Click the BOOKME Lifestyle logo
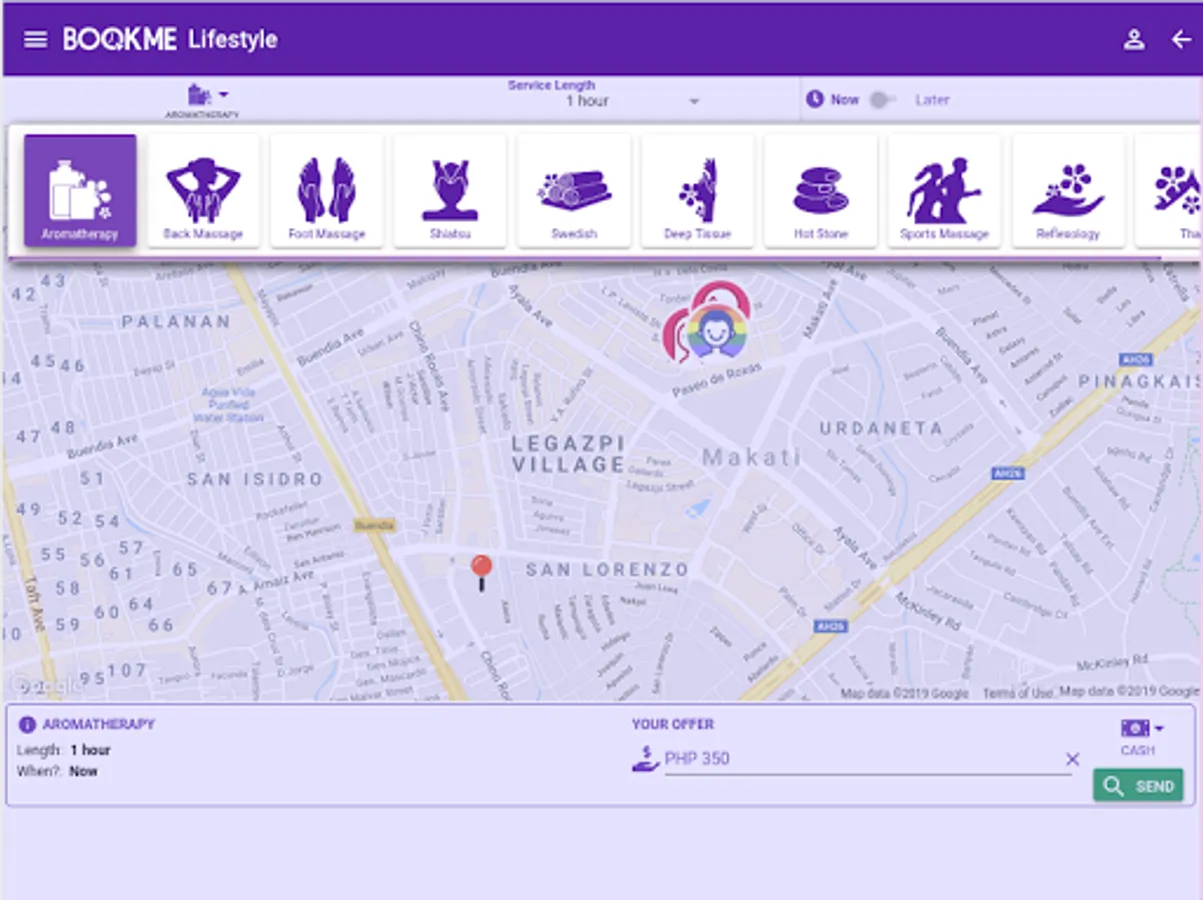 (x=170, y=40)
